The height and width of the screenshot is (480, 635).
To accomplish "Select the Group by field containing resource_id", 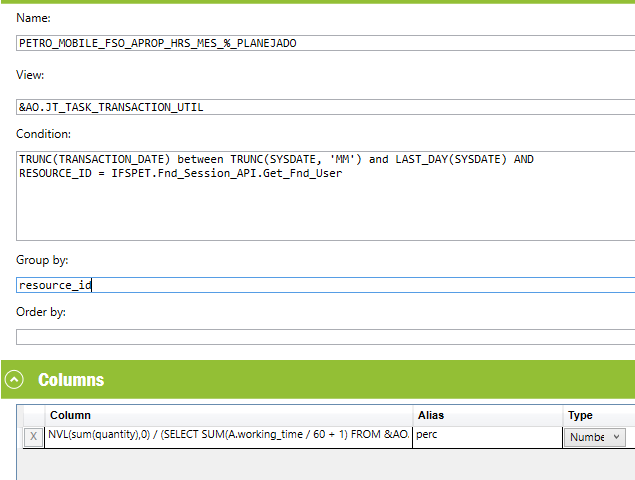I will 326,285.
